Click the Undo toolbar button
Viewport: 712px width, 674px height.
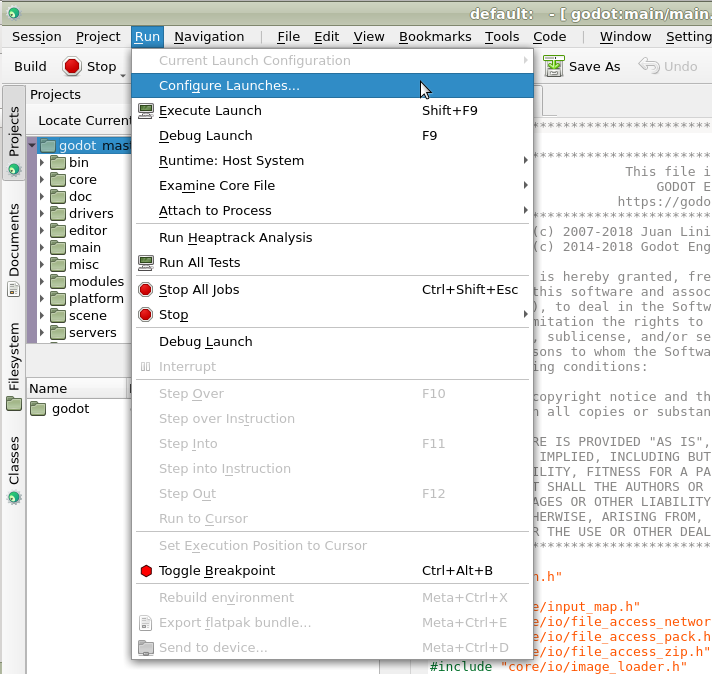[x=668, y=67]
